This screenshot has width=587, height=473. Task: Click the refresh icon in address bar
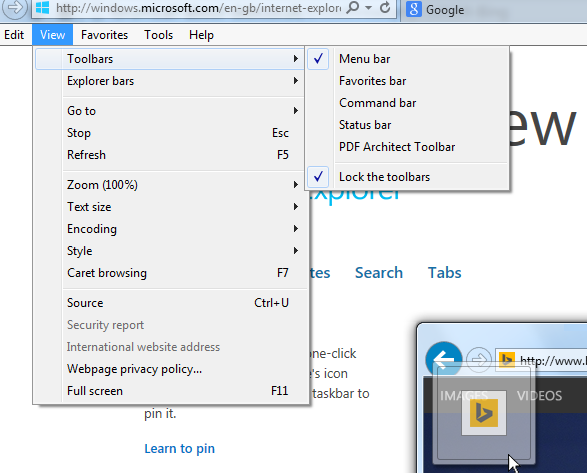tap(385, 7)
